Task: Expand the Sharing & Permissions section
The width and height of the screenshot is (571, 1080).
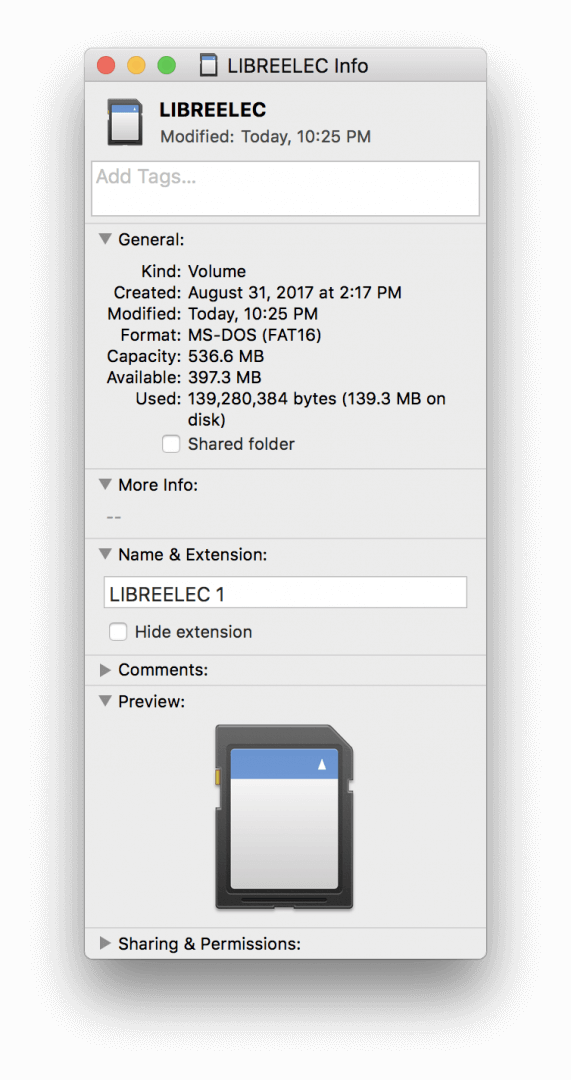Action: [105, 944]
